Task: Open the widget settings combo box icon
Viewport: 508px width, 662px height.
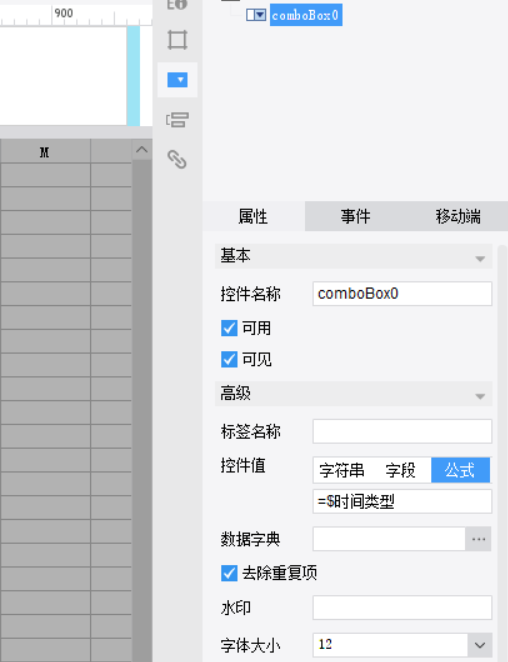Action: click(x=177, y=80)
